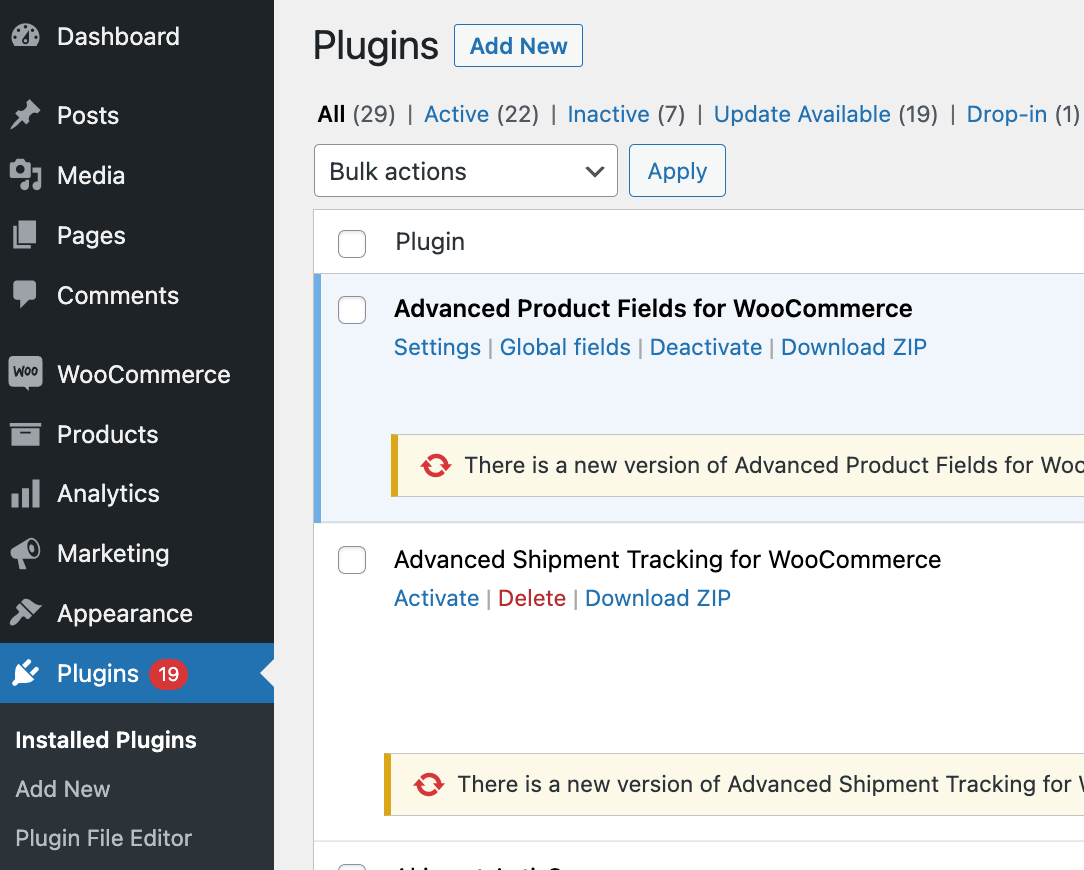Click the new version notice for Advanced Product Fields
This screenshot has height=870, width=1084.
738,465
